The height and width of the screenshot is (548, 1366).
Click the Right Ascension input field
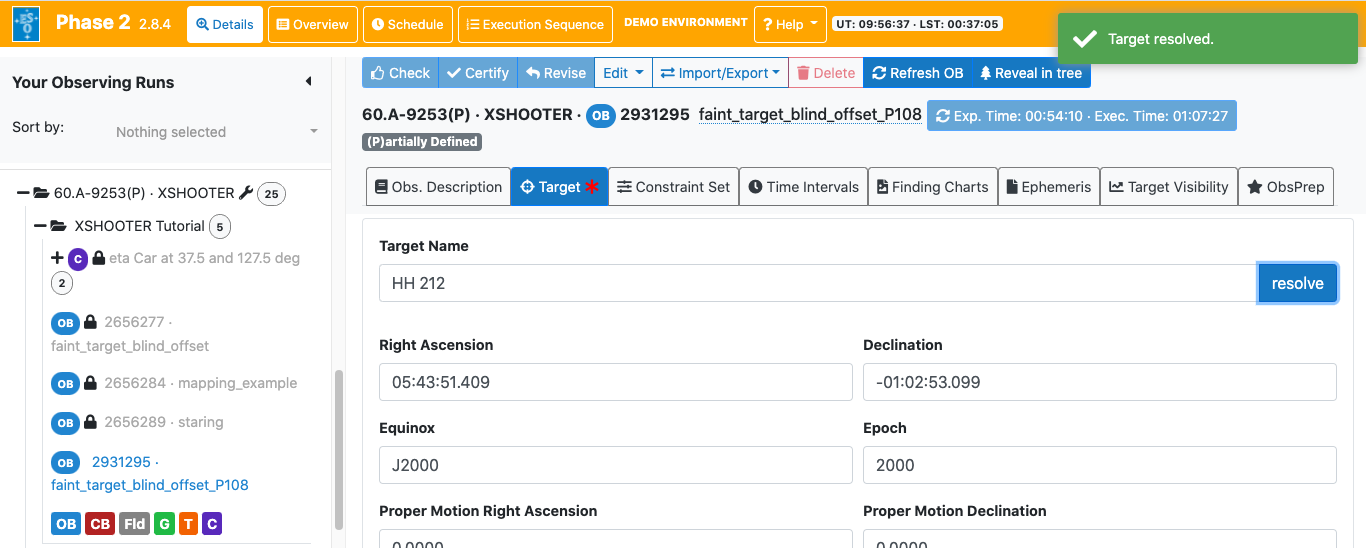click(x=615, y=382)
